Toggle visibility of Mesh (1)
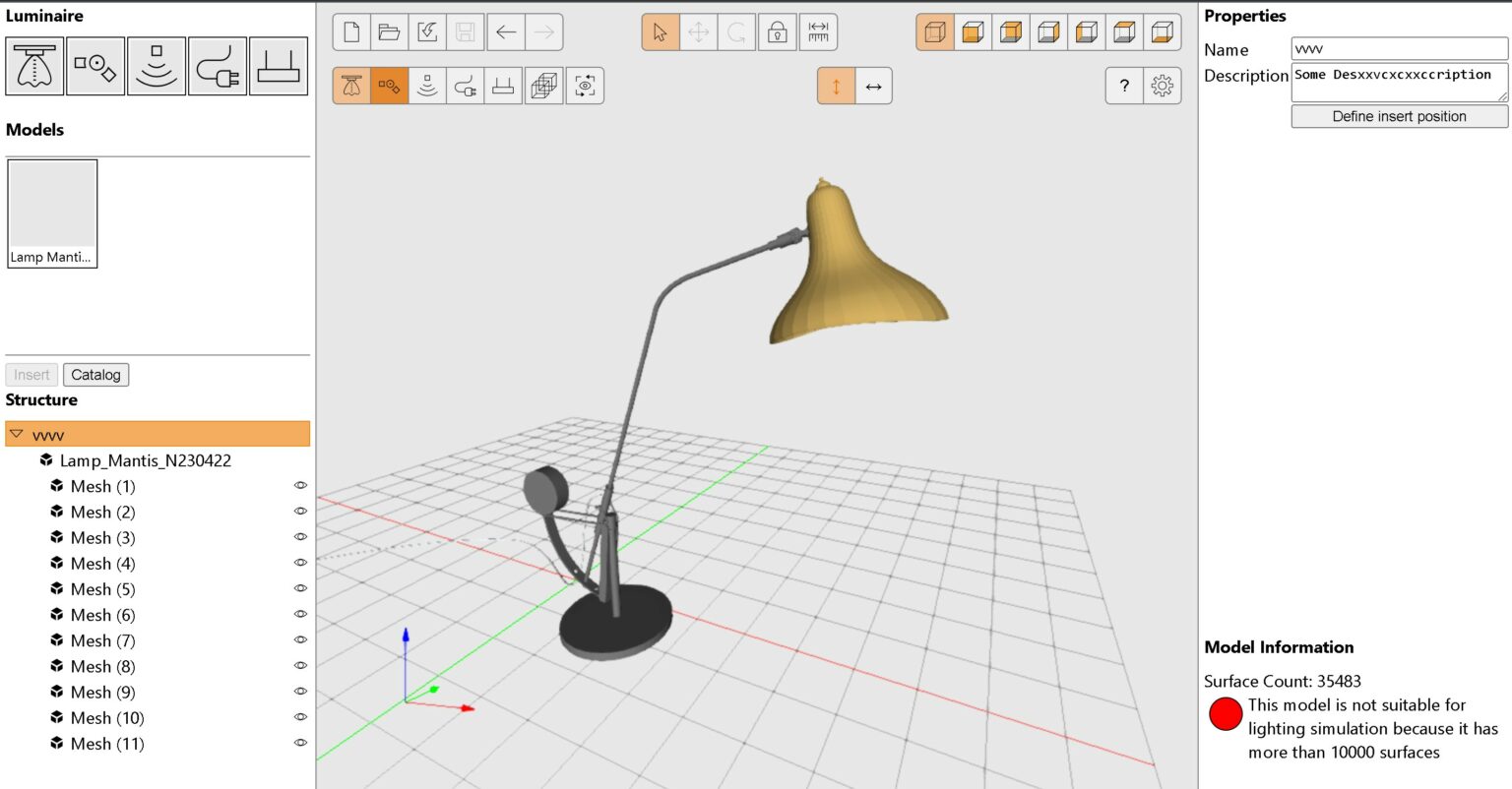Screen dimensions: 1512x789 [300, 486]
